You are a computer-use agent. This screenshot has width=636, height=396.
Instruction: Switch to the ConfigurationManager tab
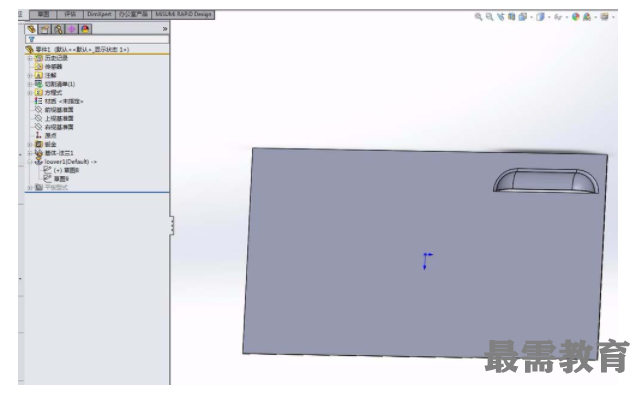coord(58,29)
